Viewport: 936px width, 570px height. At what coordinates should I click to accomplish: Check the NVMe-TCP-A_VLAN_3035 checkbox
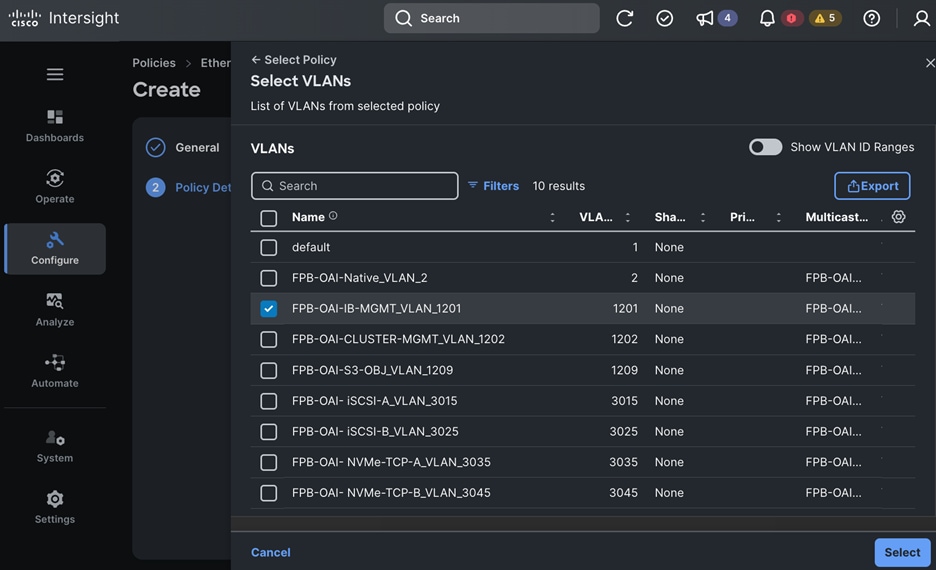coord(269,463)
